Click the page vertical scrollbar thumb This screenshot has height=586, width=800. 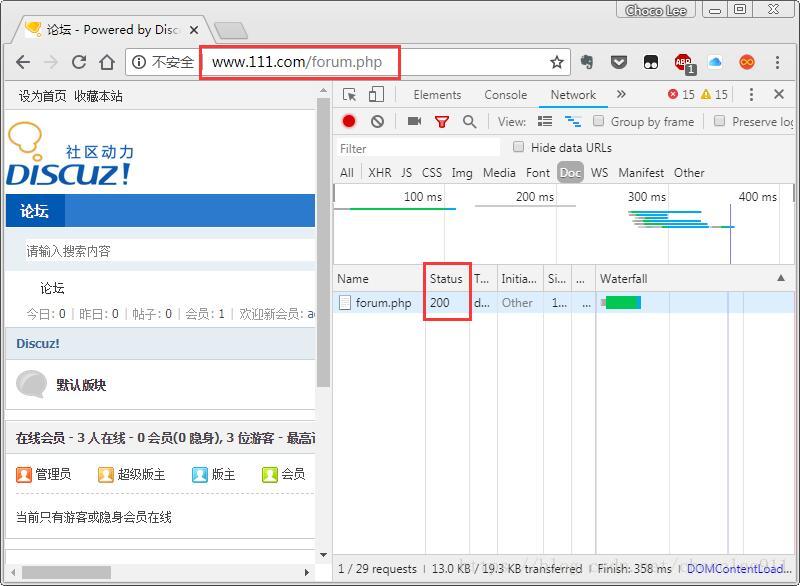tap(323, 242)
